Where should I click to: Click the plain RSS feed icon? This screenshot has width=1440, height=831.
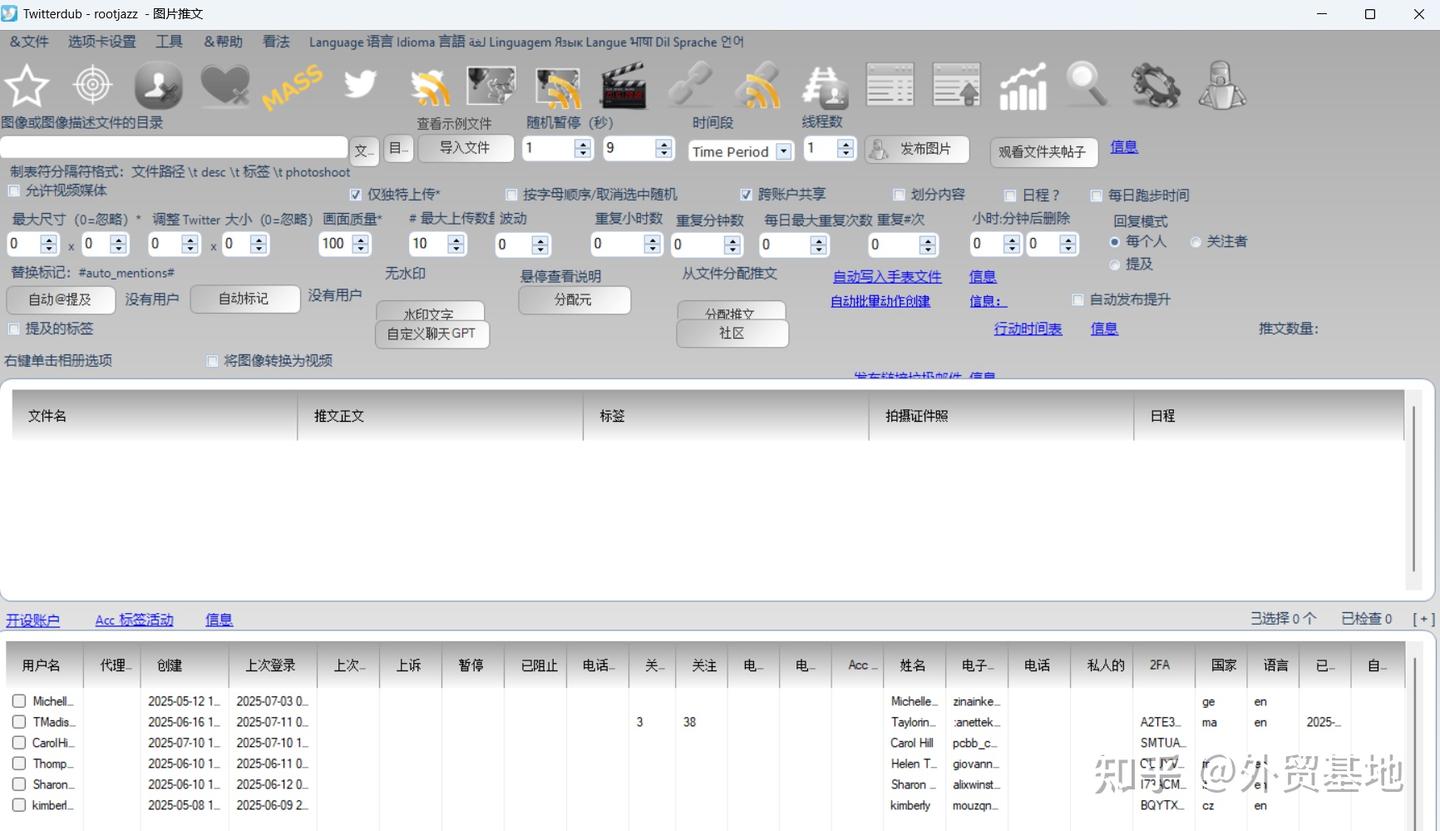431,87
